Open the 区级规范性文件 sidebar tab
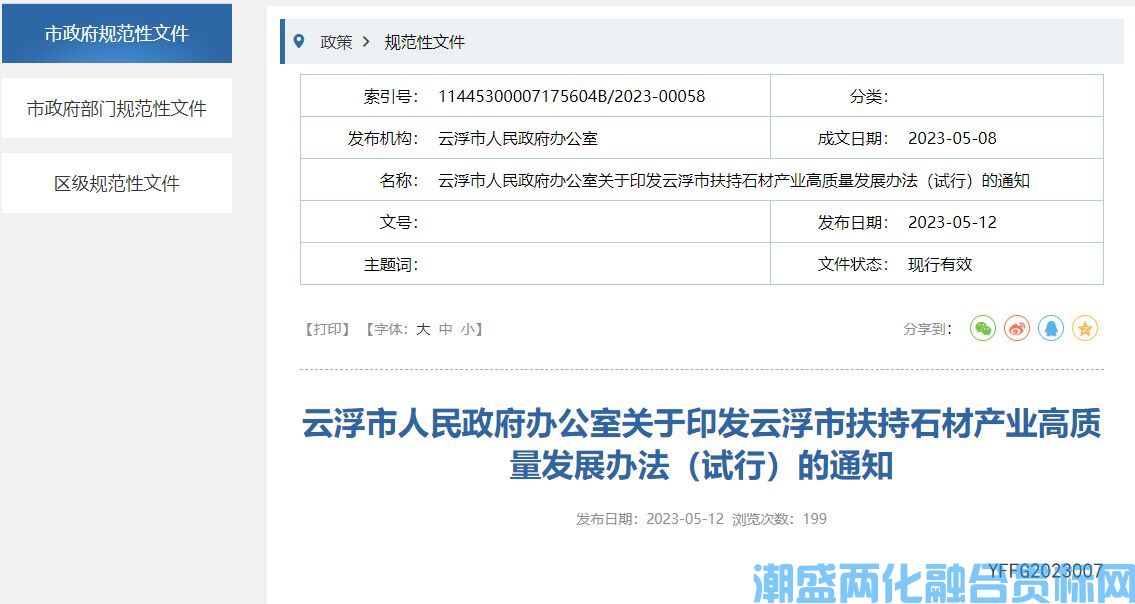 click(x=117, y=183)
